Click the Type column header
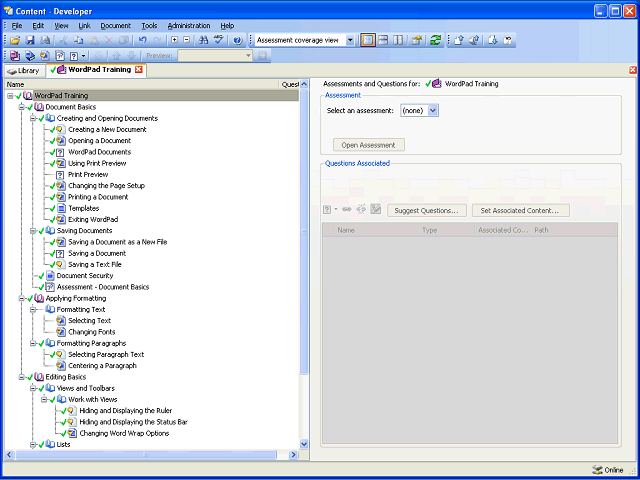640x480 pixels. (447, 230)
